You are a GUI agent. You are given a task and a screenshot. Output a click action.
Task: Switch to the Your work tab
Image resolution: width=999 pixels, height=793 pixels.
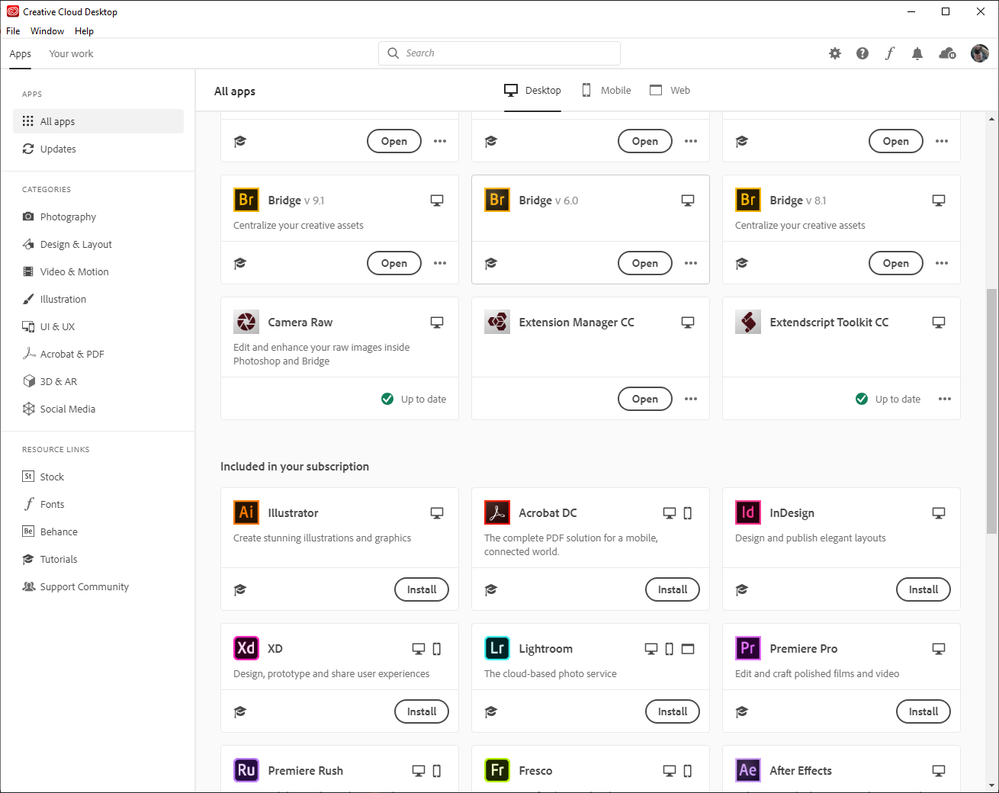(x=71, y=54)
